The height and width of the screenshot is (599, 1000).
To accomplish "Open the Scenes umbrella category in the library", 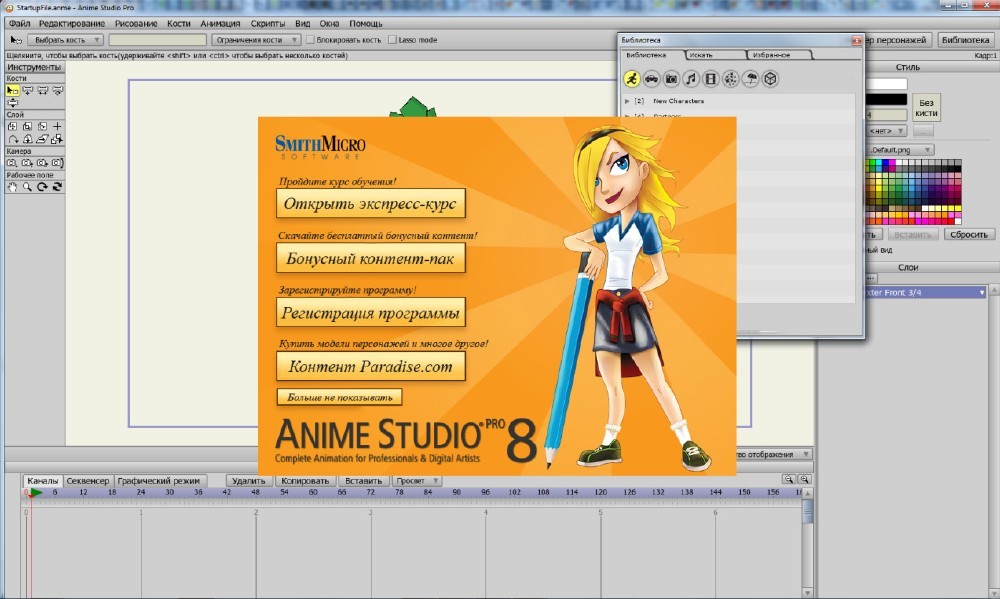I will [x=751, y=78].
